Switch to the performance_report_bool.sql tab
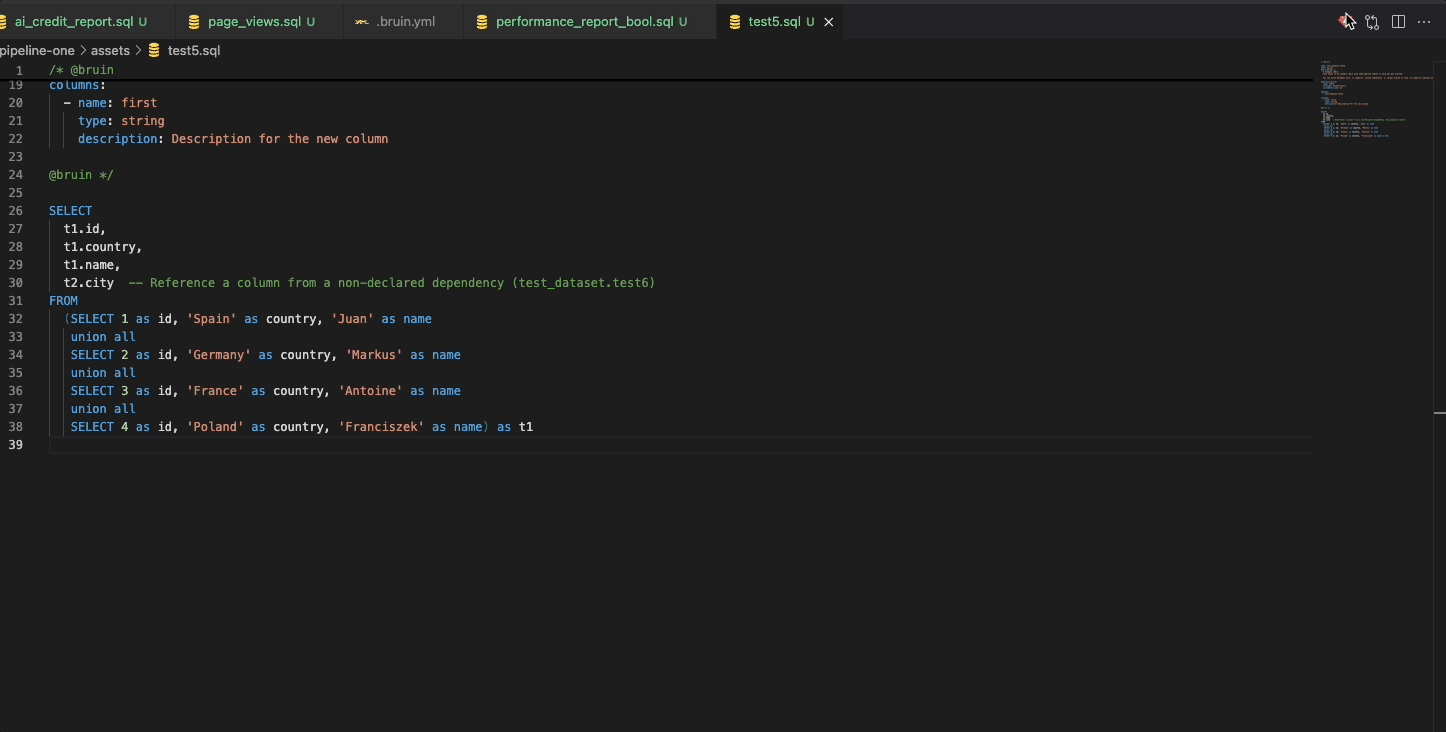Image resolution: width=1446 pixels, height=732 pixels. click(x=589, y=21)
